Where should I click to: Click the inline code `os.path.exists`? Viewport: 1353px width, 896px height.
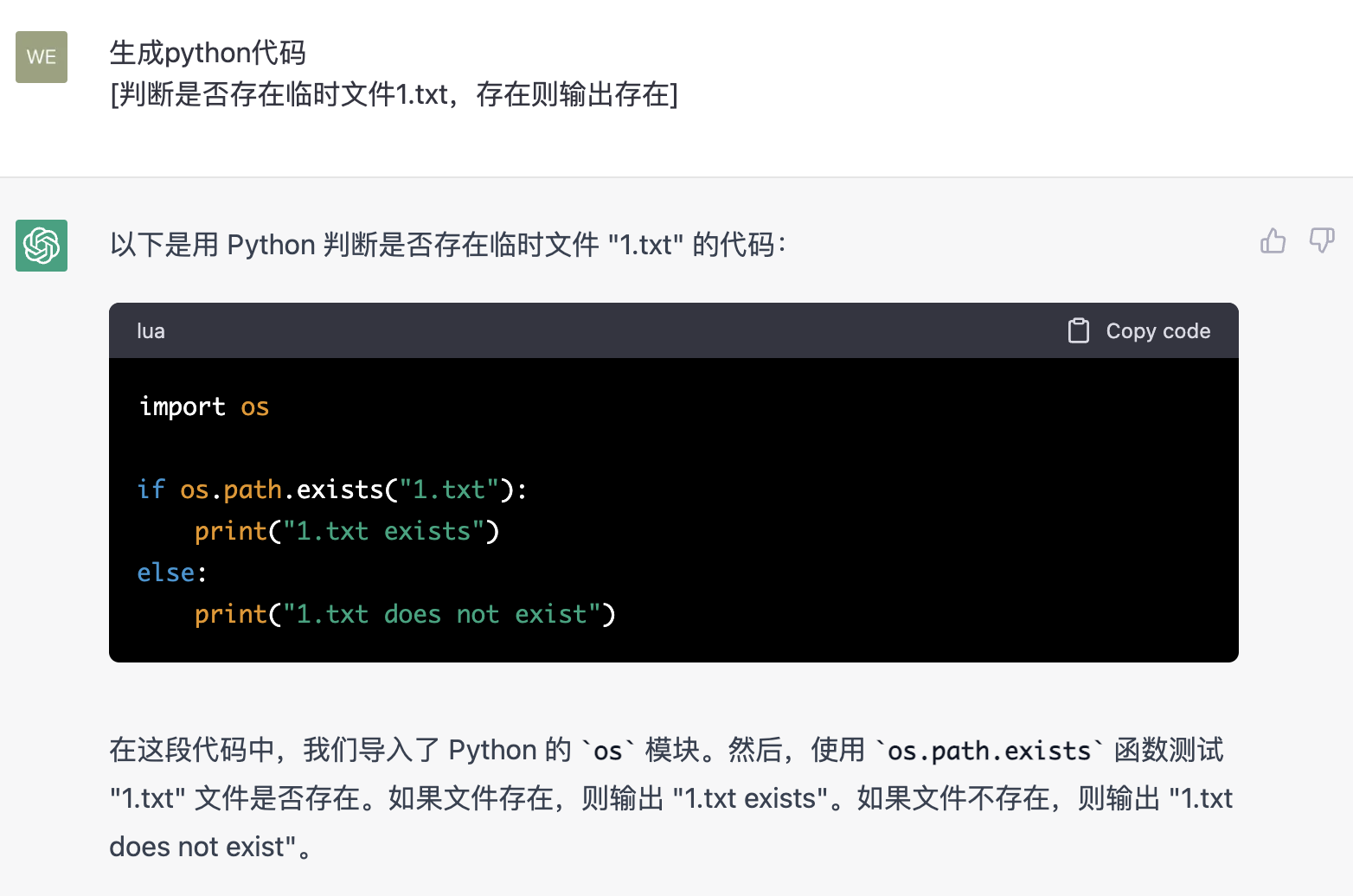[x=989, y=751]
